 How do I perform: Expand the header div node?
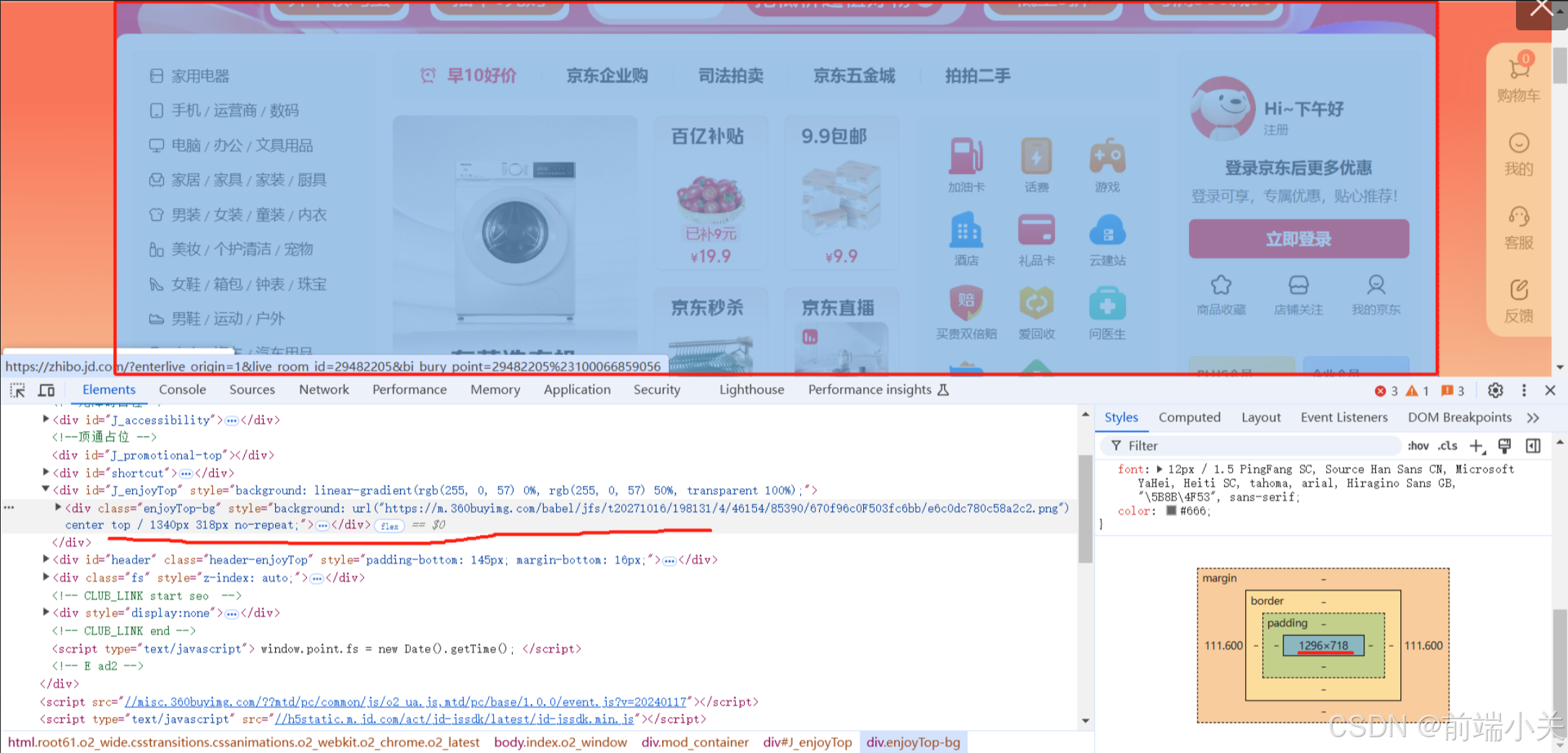tap(46, 559)
